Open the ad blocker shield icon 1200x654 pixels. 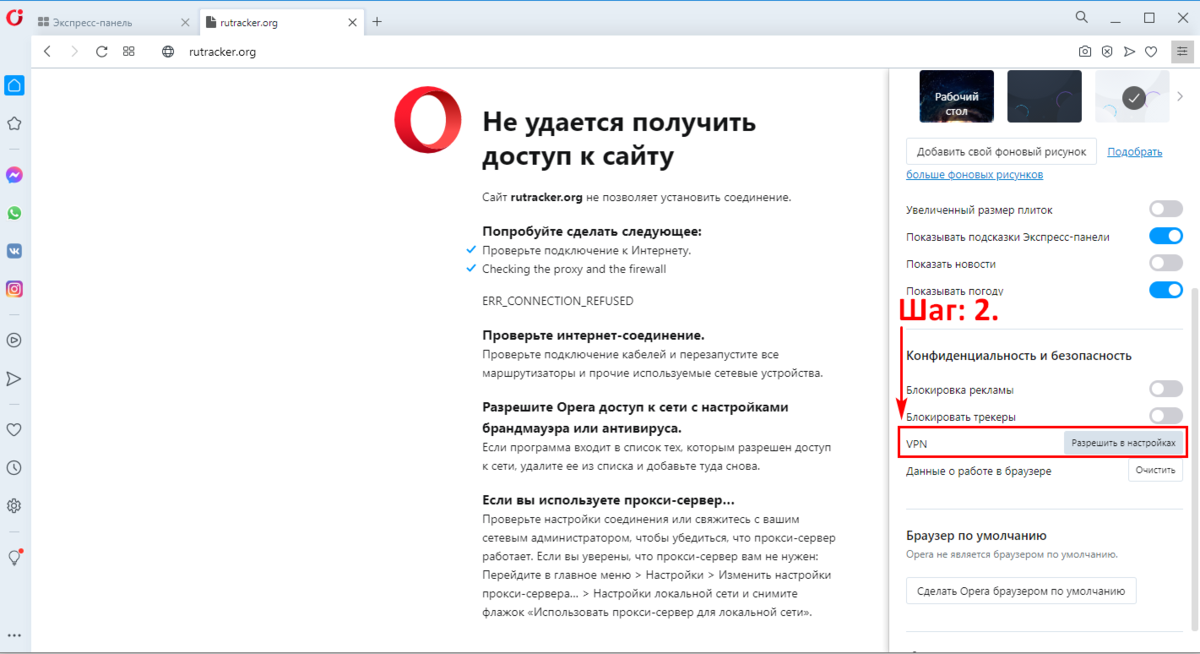tap(1107, 51)
